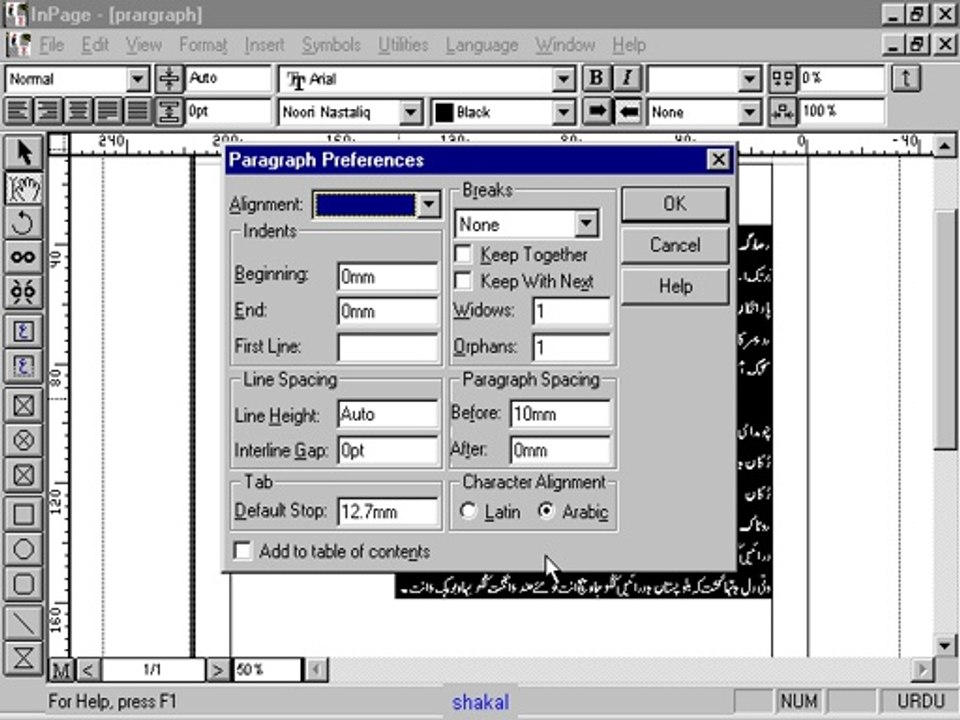Click the First Line indent field
This screenshot has height=720, width=960.
pos(388,347)
